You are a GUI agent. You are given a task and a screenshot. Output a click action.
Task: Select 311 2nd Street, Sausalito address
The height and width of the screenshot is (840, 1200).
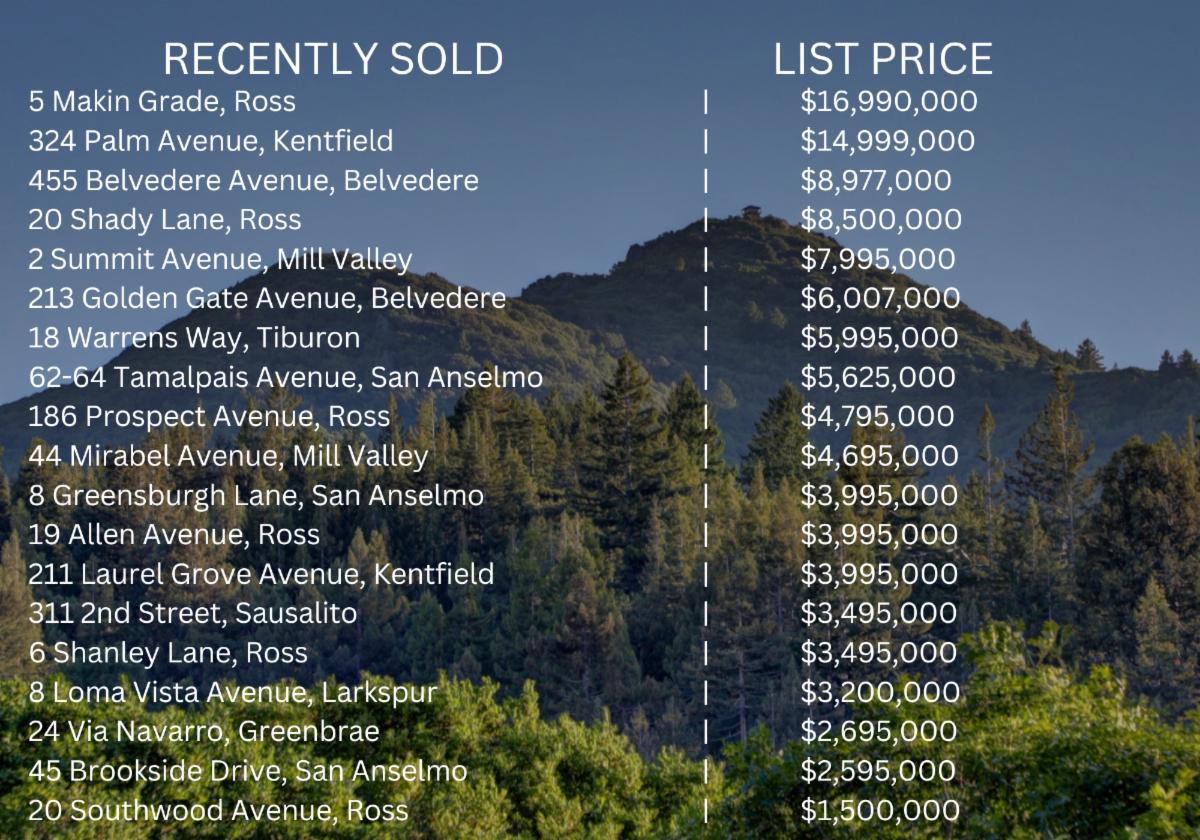point(192,613)
